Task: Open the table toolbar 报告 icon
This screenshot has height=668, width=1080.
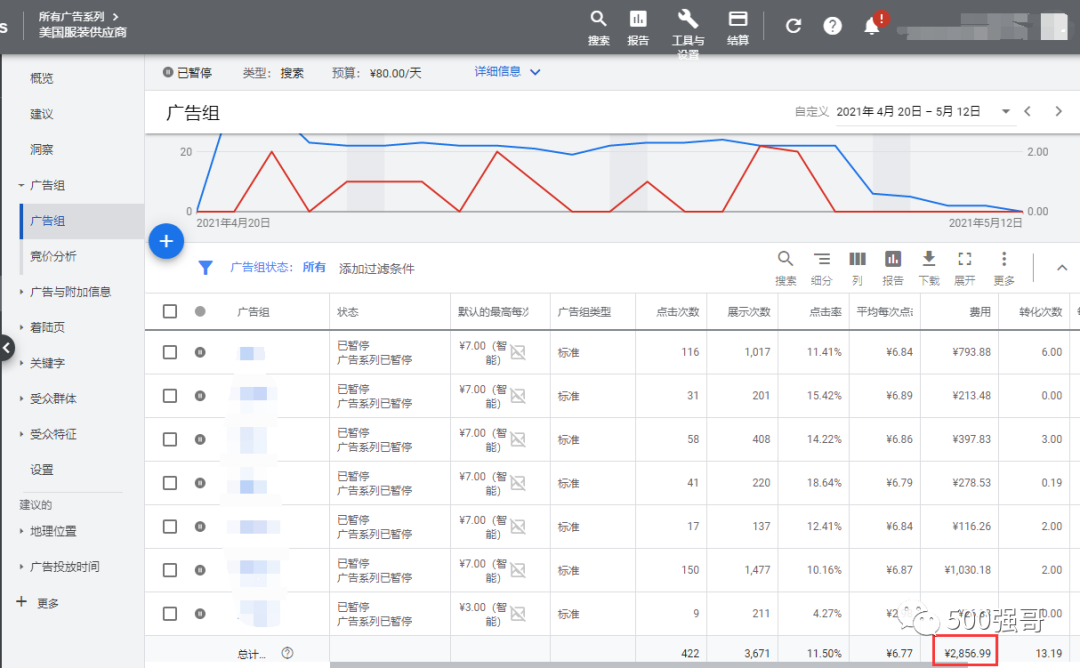Action: (893, 260)
